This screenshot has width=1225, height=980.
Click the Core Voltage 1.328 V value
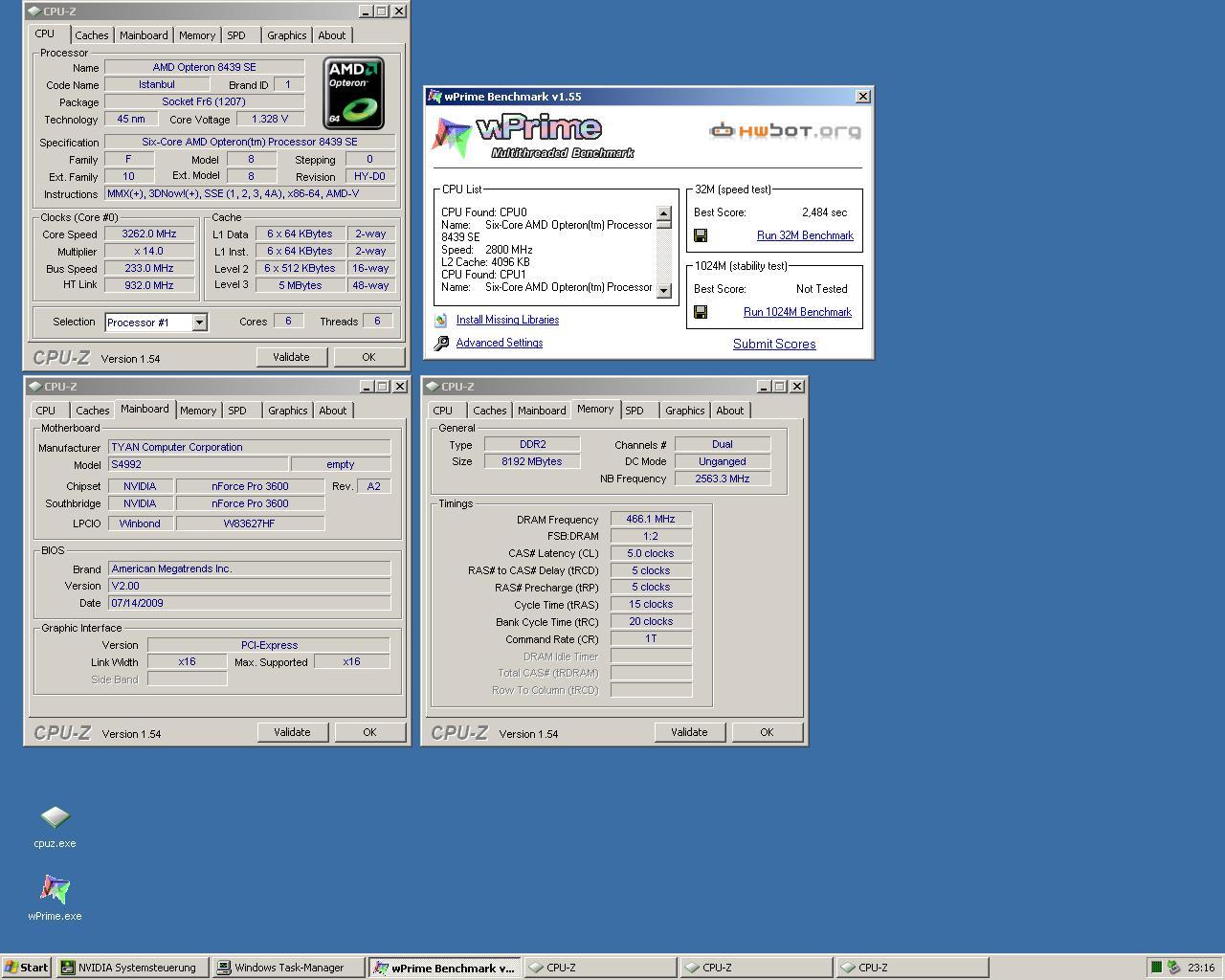coord(270,120)
